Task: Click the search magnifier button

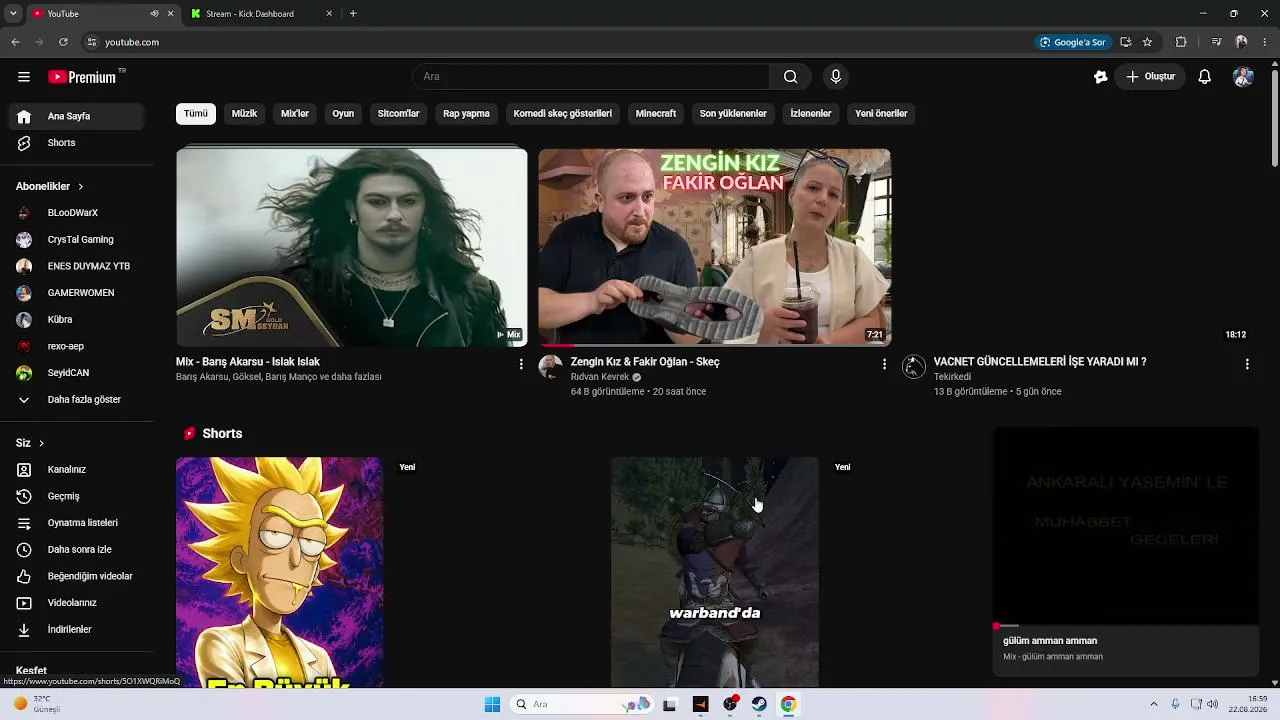Action: coord(790,77)
